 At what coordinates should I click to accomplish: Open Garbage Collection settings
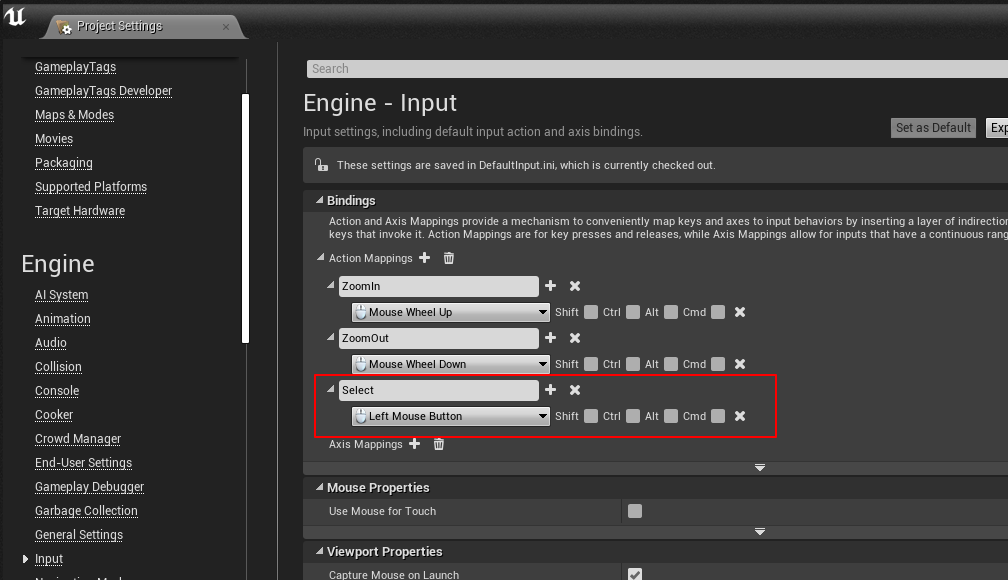click(x=86, y=511)
